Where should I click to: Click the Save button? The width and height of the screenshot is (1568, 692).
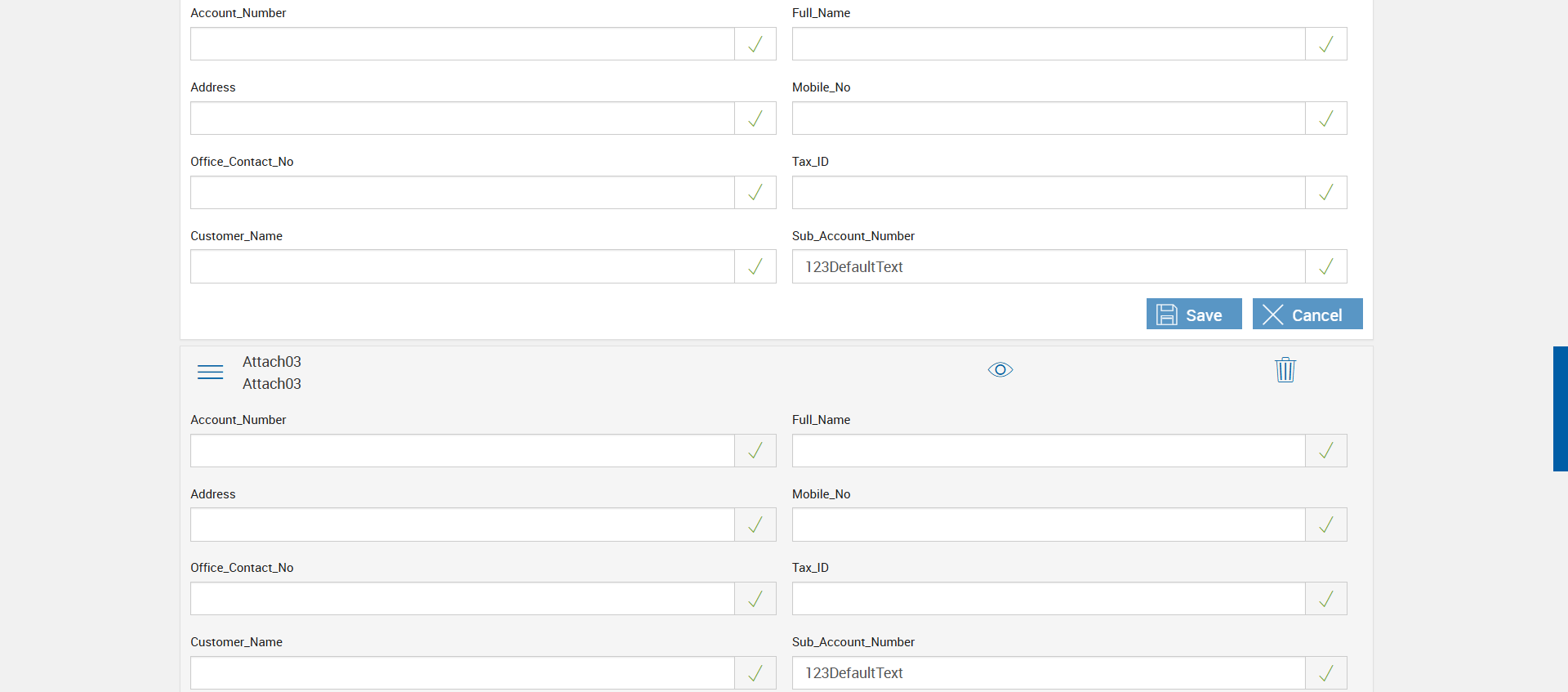[1193, 315]
